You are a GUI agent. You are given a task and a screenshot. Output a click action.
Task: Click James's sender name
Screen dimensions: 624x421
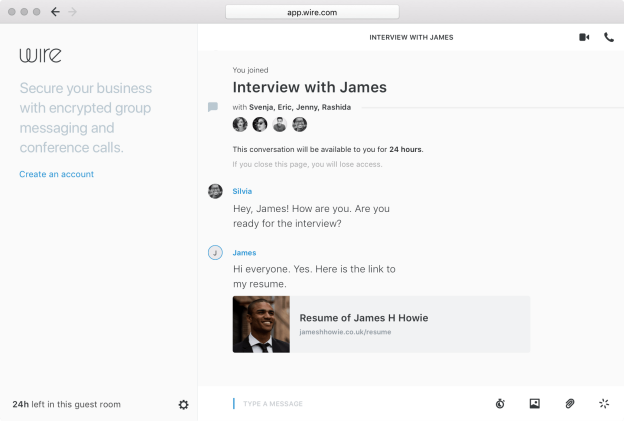point(244,253)
